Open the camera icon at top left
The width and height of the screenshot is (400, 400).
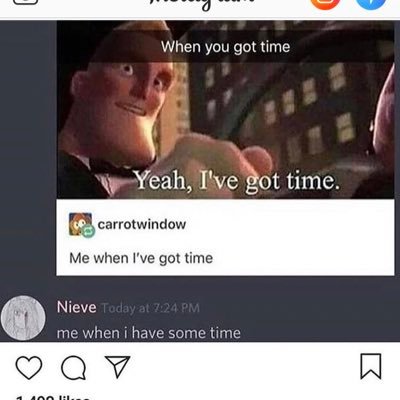pos(25,2)
